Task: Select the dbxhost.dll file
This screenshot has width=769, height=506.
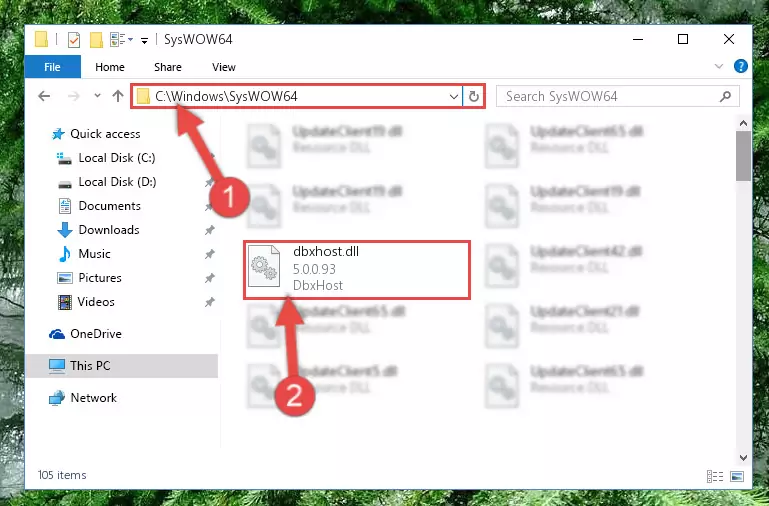Action: (357, 269)
